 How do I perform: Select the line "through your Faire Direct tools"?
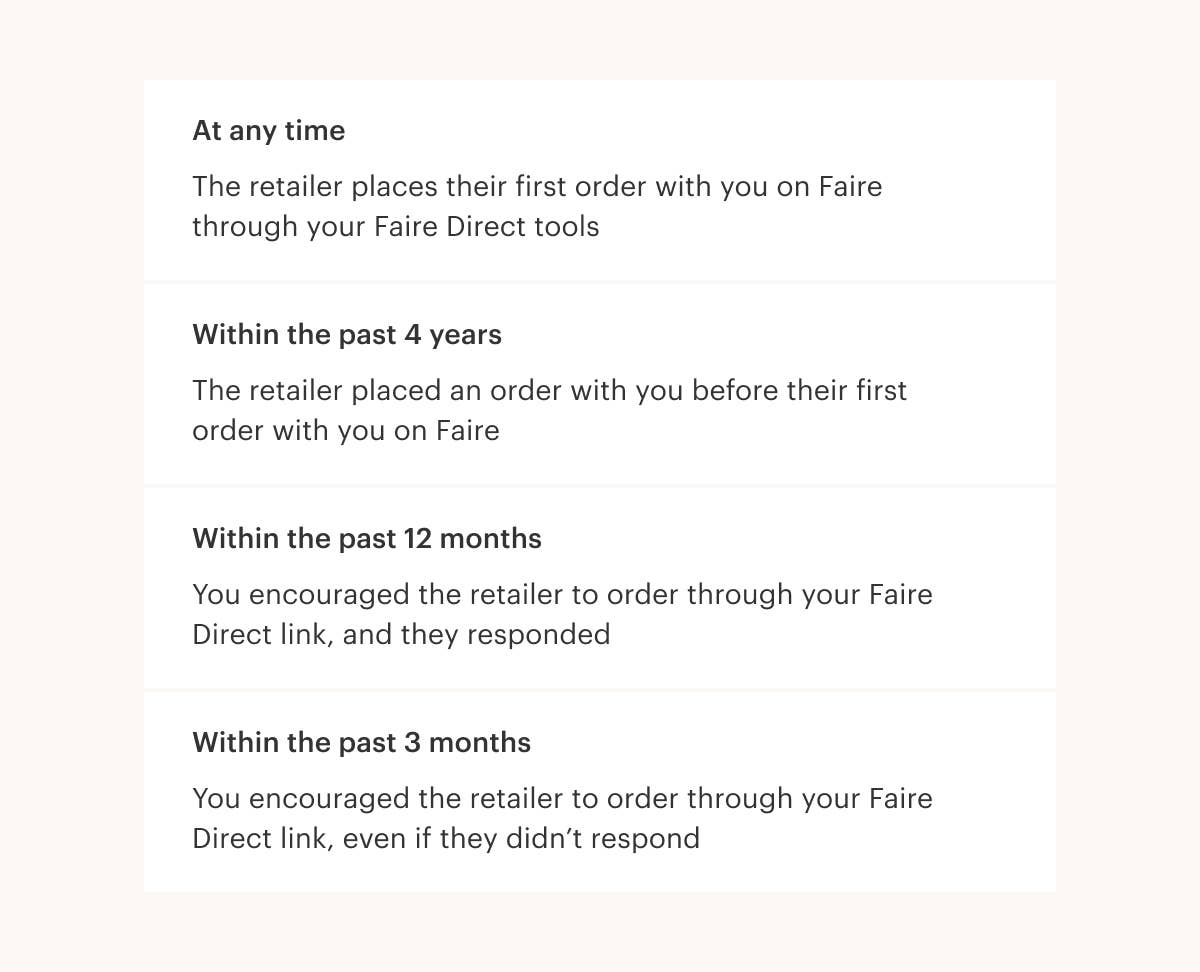pos(395,227)
